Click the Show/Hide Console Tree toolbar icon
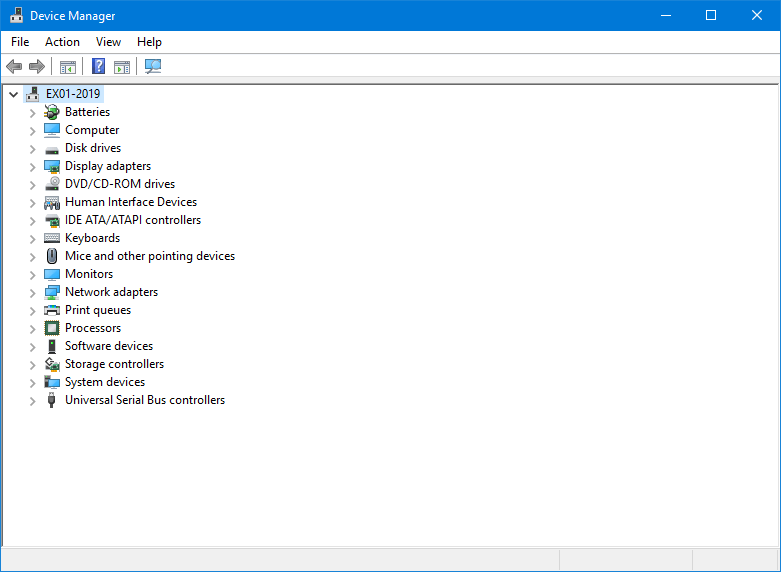Screen dimensions: 781x572 [68, 67]
